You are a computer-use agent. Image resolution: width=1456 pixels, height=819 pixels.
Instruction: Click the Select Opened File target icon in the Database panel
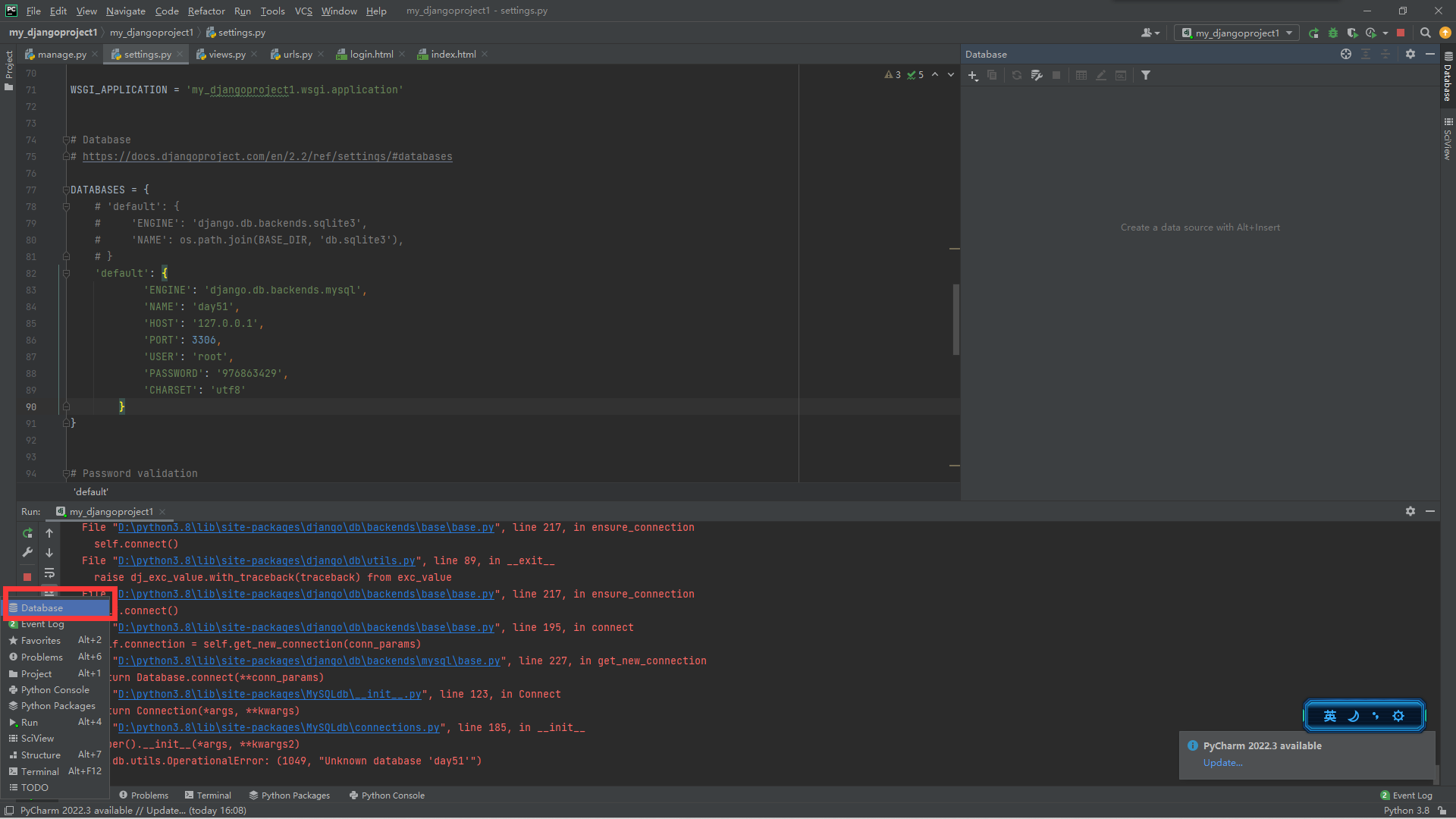[1346, 54]
